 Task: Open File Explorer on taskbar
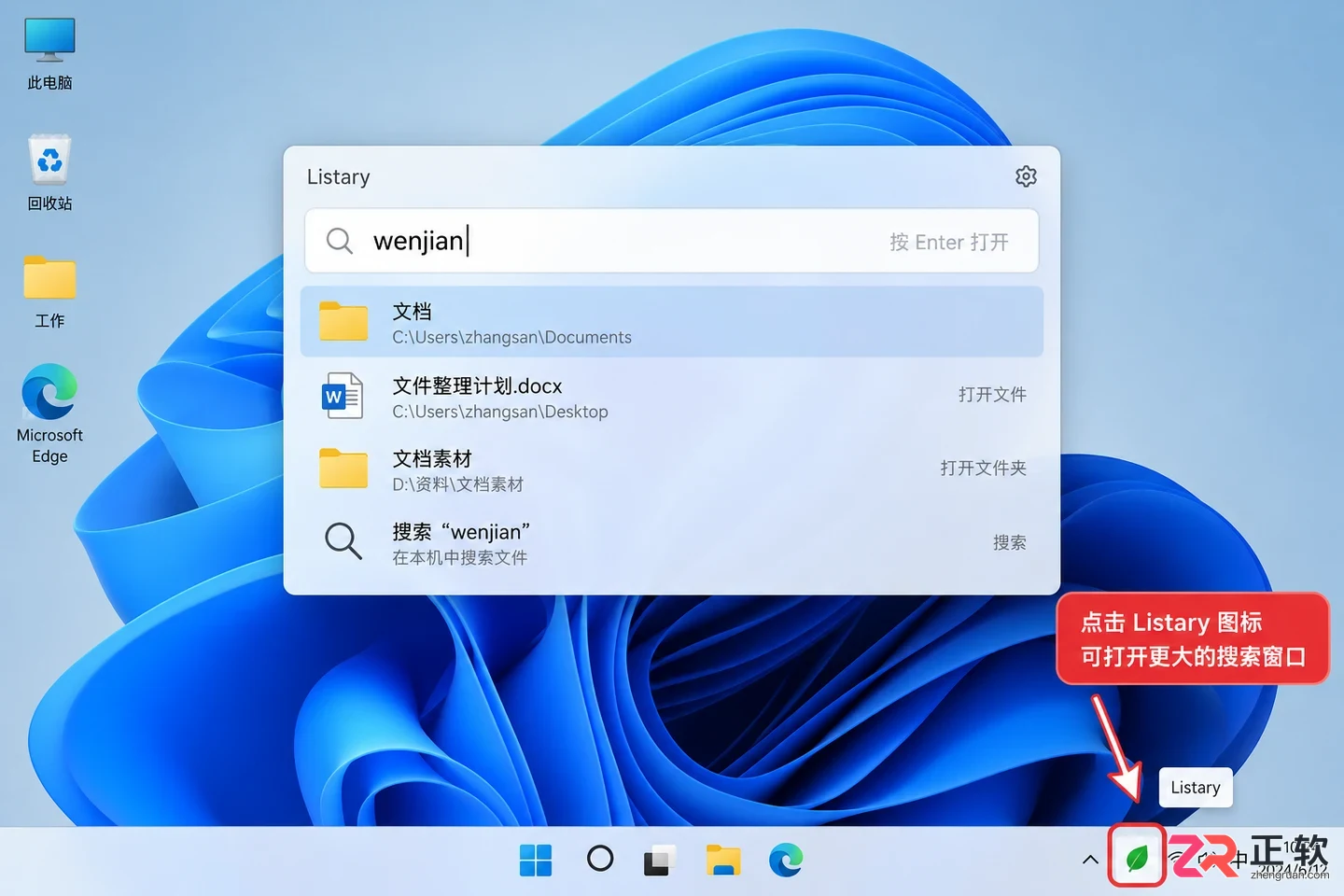click(723, 860)
